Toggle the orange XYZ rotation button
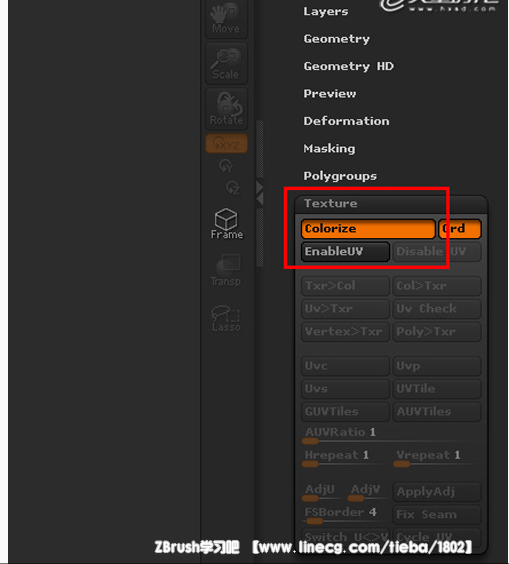 click(226, 144)
